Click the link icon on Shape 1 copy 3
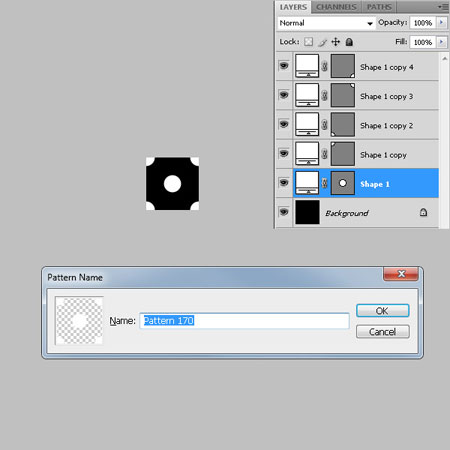The width and height of the screenshot is (450, 450). pos(324,95)
